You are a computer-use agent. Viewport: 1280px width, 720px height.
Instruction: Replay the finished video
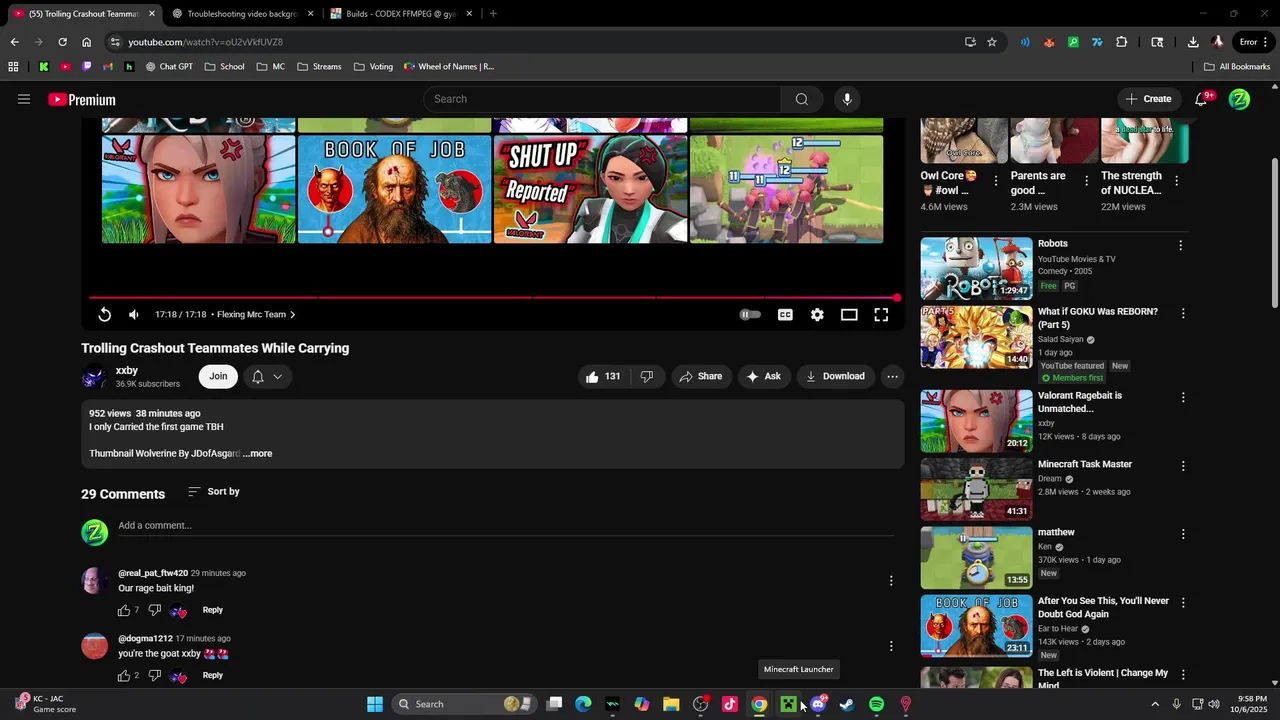point(104,314)
